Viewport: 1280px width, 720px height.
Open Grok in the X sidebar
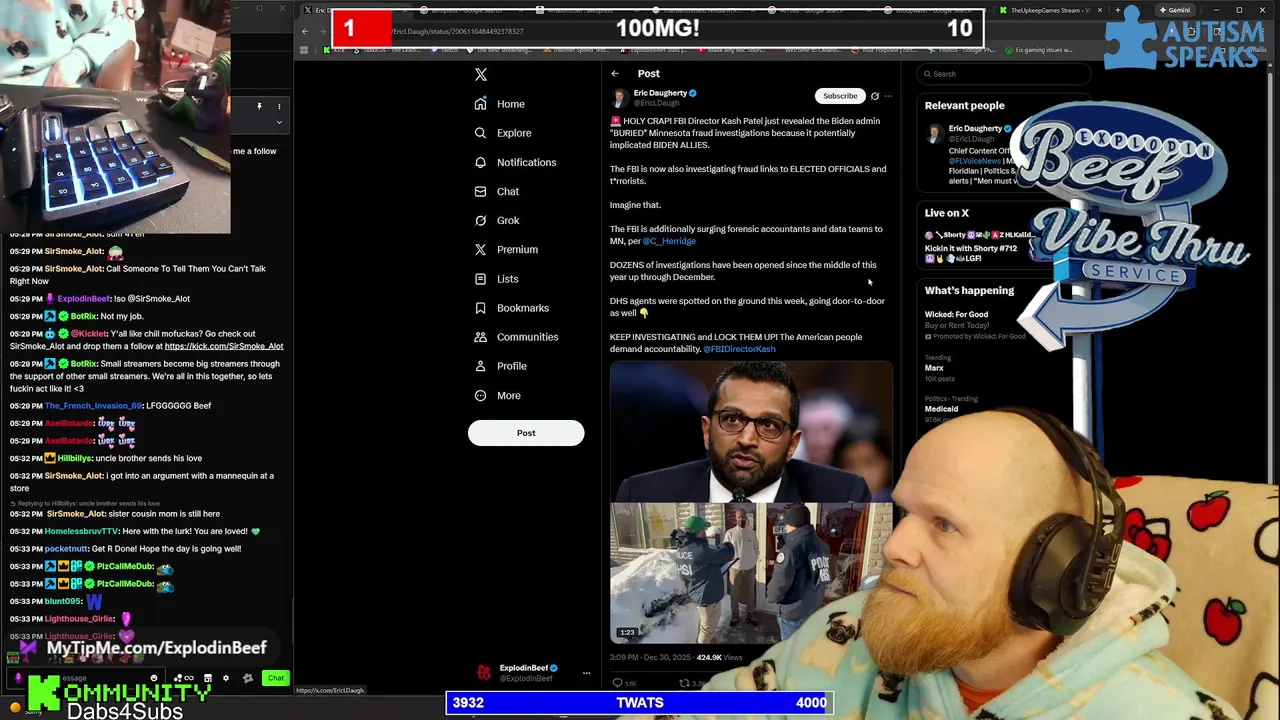(497, 220)
